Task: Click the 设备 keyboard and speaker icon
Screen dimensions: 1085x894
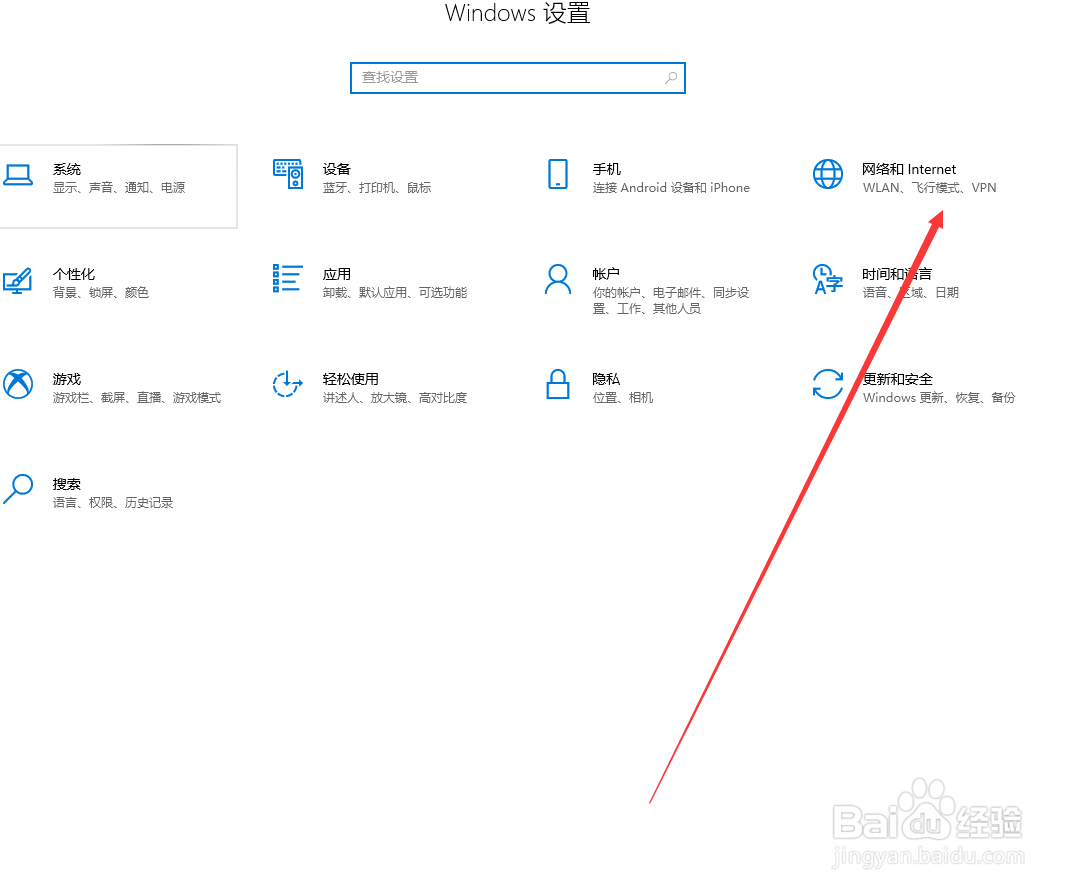Action: [x=288, y=174]
